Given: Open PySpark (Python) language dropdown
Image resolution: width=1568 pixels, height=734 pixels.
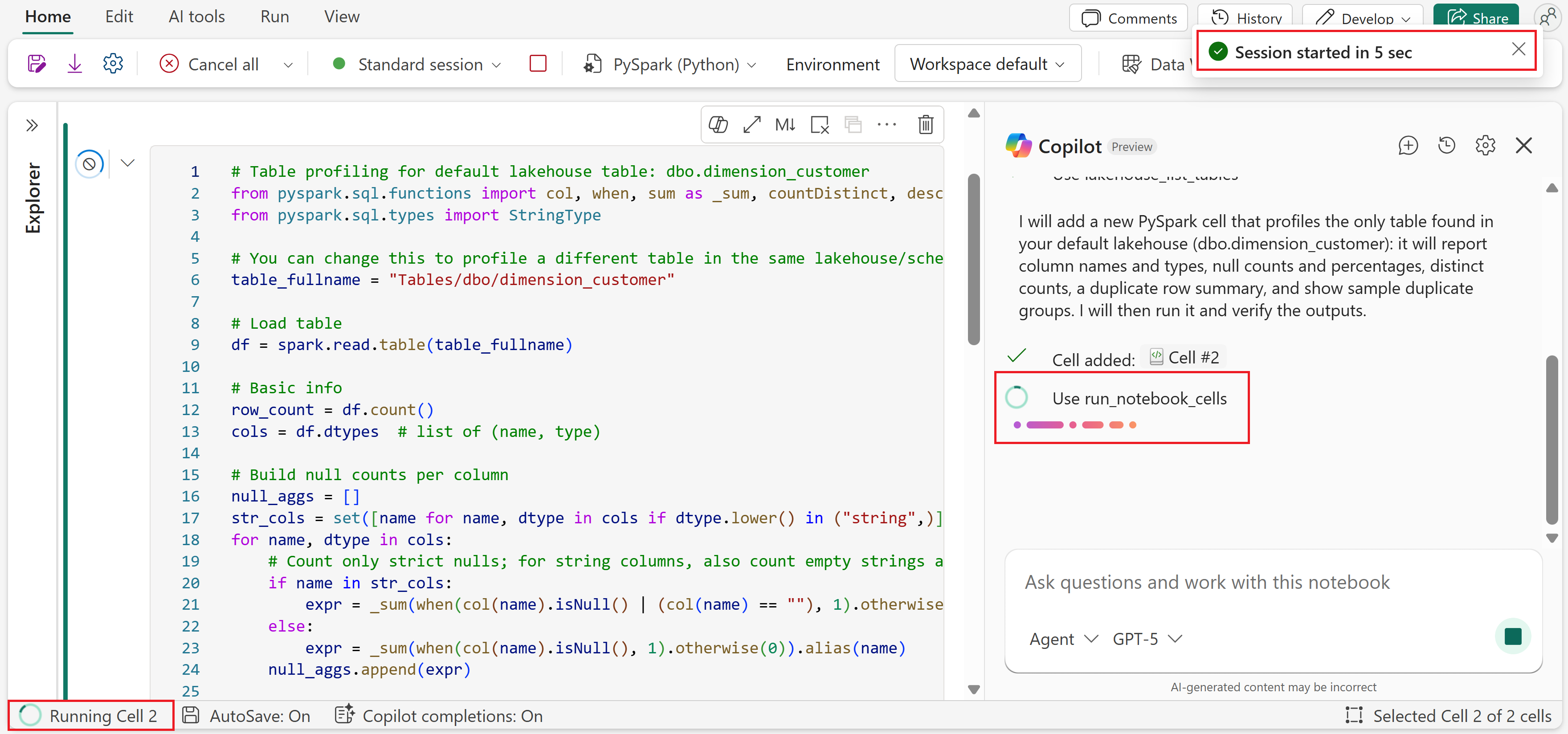Looking at the screenshot, I should coord(670,64).
